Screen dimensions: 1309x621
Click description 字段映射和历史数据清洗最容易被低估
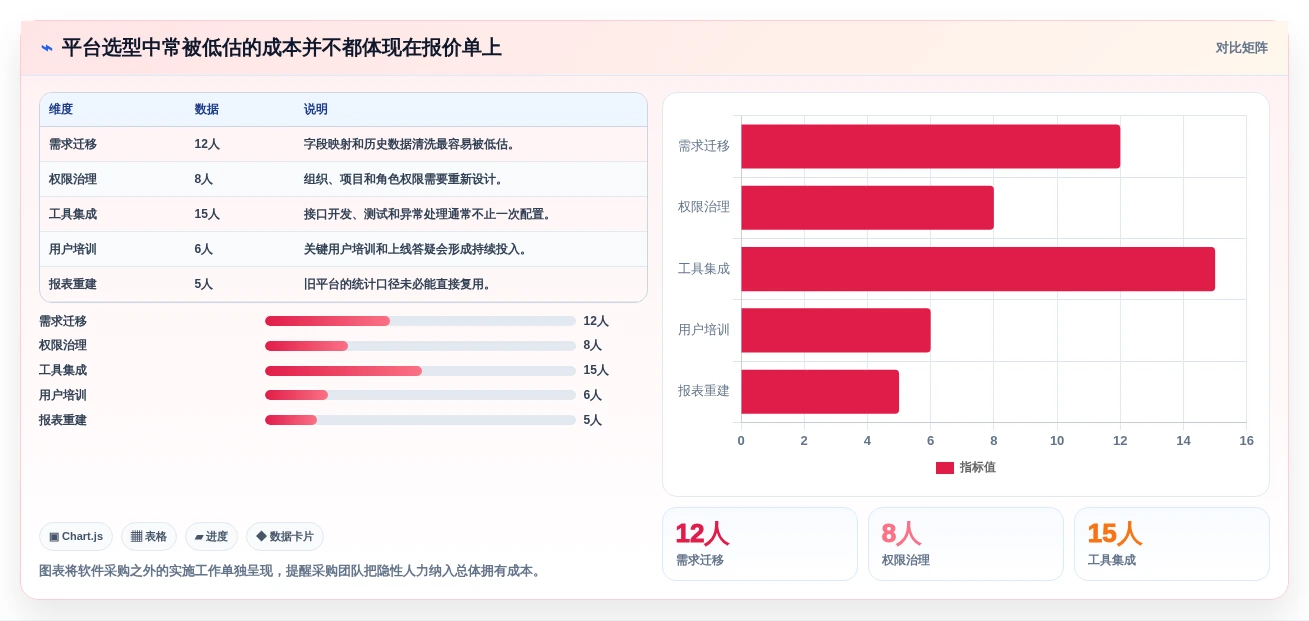click(x=410, y=144)
